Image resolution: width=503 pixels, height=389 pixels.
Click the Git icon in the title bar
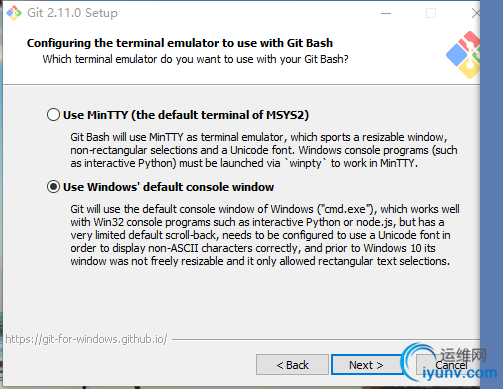click(14, 13)
